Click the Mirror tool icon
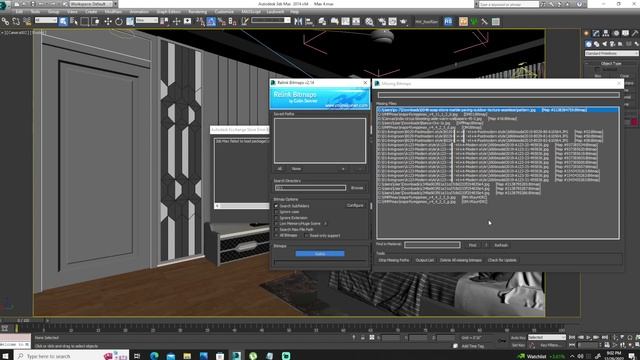Viewport: 640px width, 360px height. pyautogui.click(x=298, y=22)
